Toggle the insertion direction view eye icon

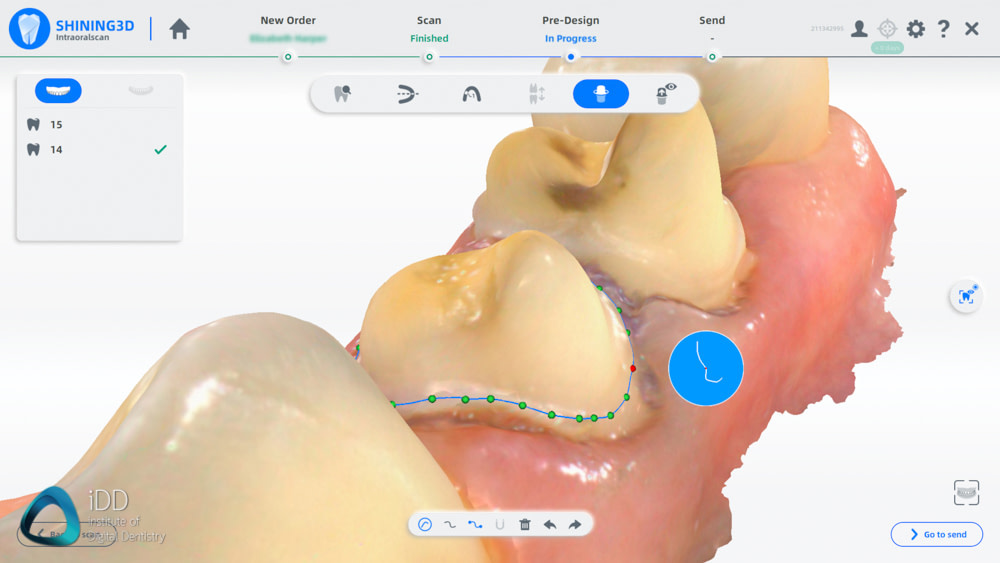tap(666, 94)
